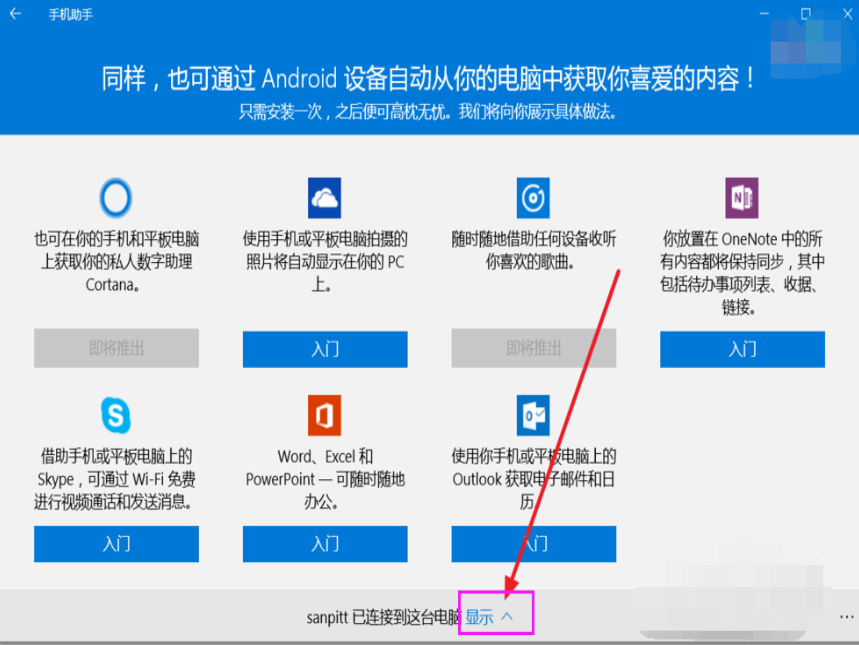Click the OneDrive cloud icon
This screenshot has width=859, height=645.
[324, 198]
